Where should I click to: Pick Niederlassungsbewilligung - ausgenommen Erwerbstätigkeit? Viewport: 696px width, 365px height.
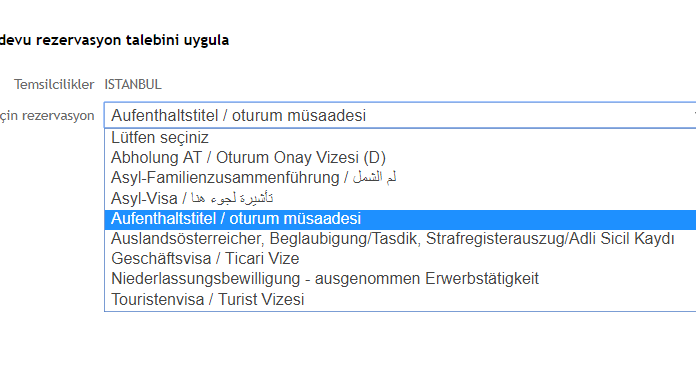[x=400, y=279]
